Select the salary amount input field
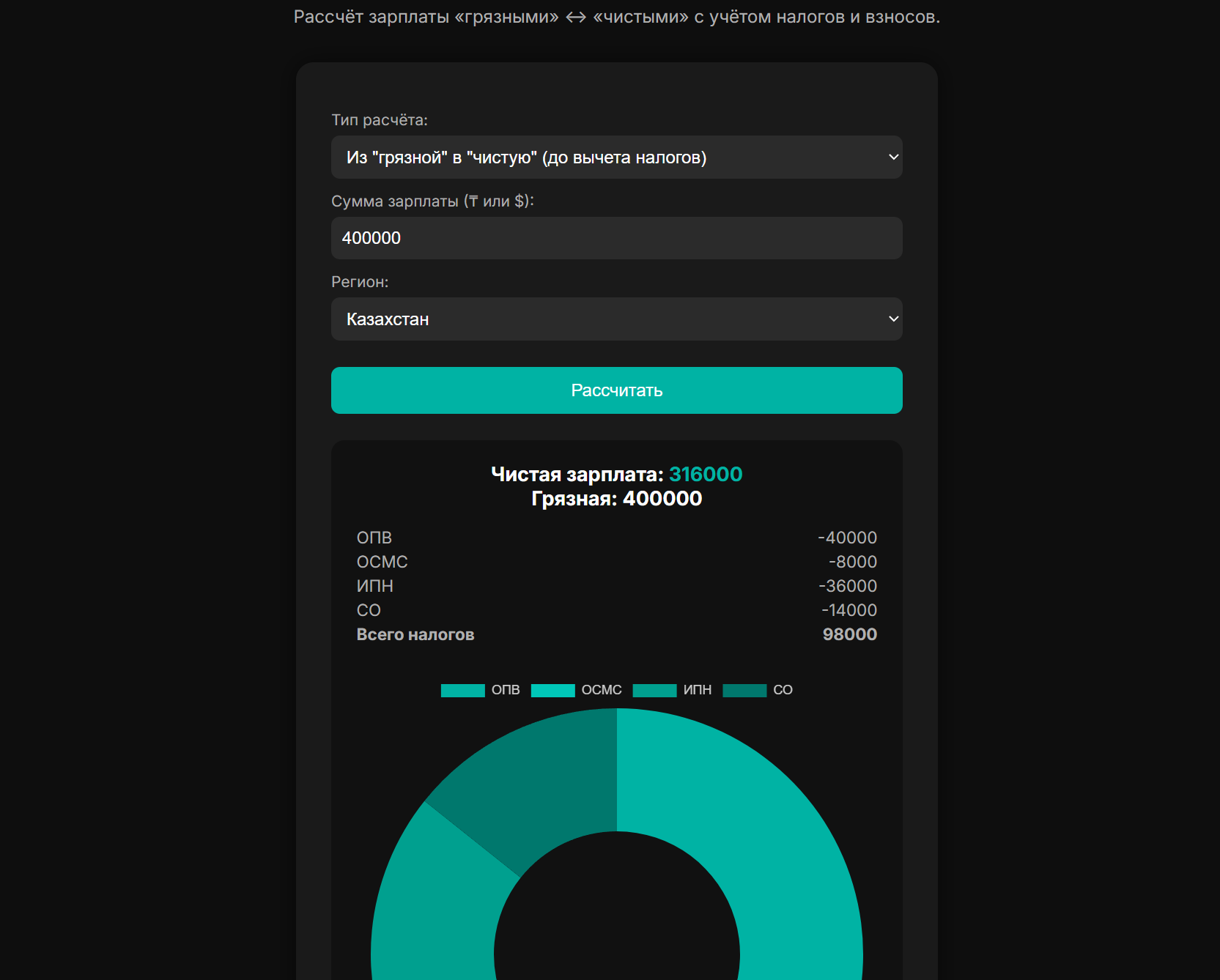The image size is (1220, 980). (x=616, y=238)
